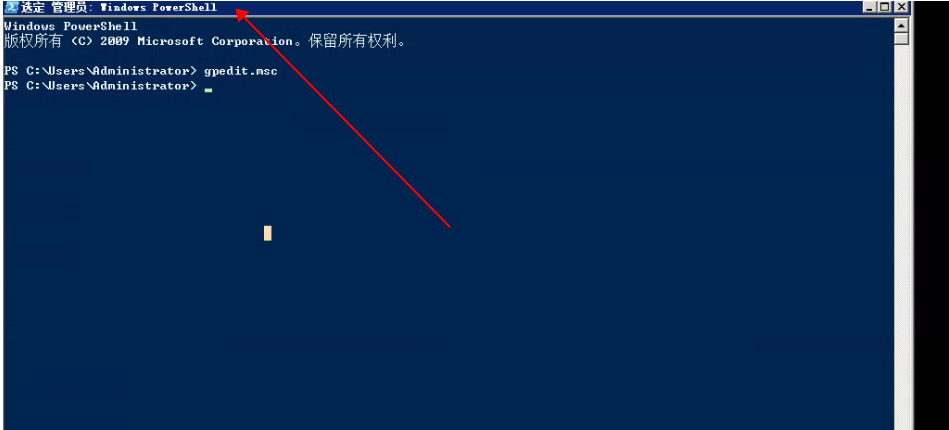Click the red arrow's tail end
The image size is (949, 430).
[x=450, y=227]
